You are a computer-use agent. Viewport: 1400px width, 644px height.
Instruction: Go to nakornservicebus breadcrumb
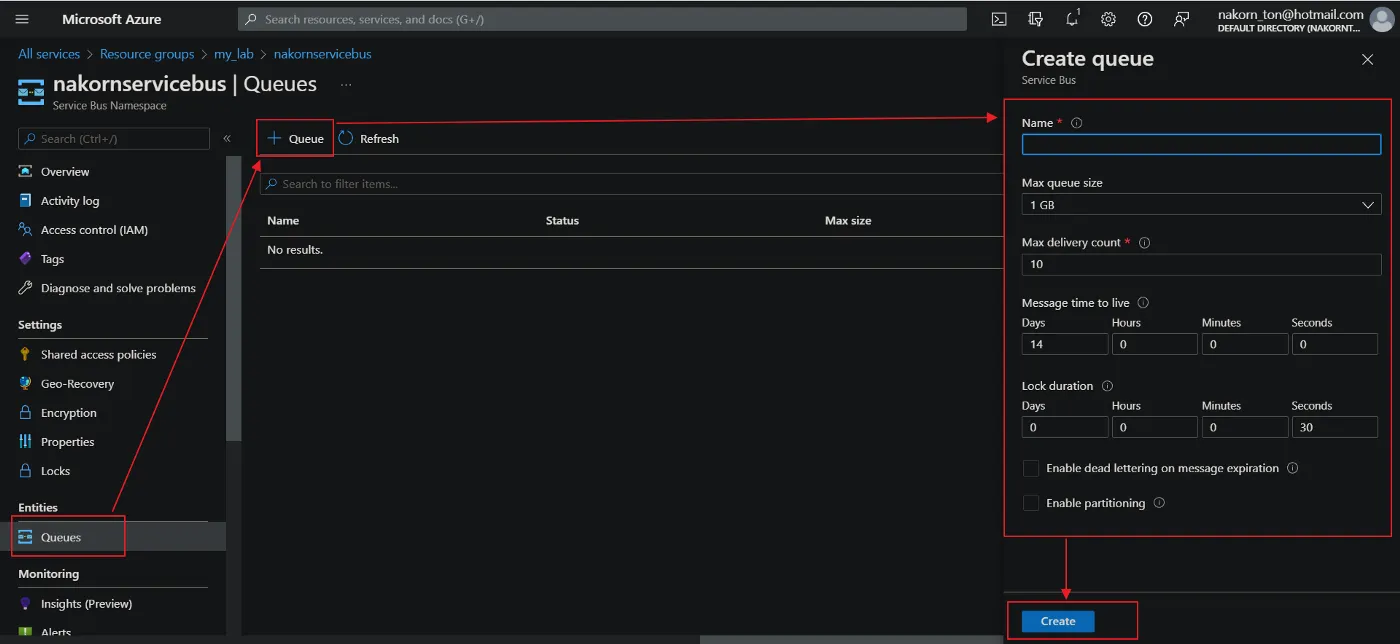click(x=322, y=54)
